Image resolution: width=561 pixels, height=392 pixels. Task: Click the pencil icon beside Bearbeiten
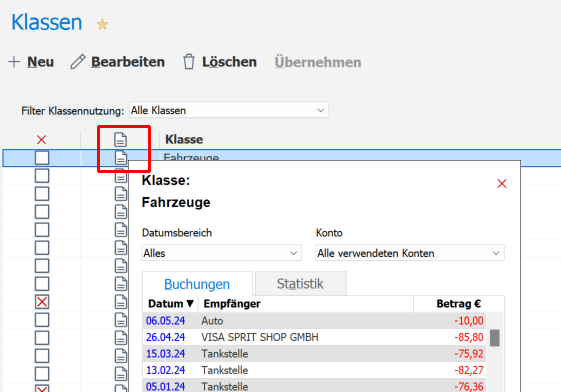(x=78, y=62)
